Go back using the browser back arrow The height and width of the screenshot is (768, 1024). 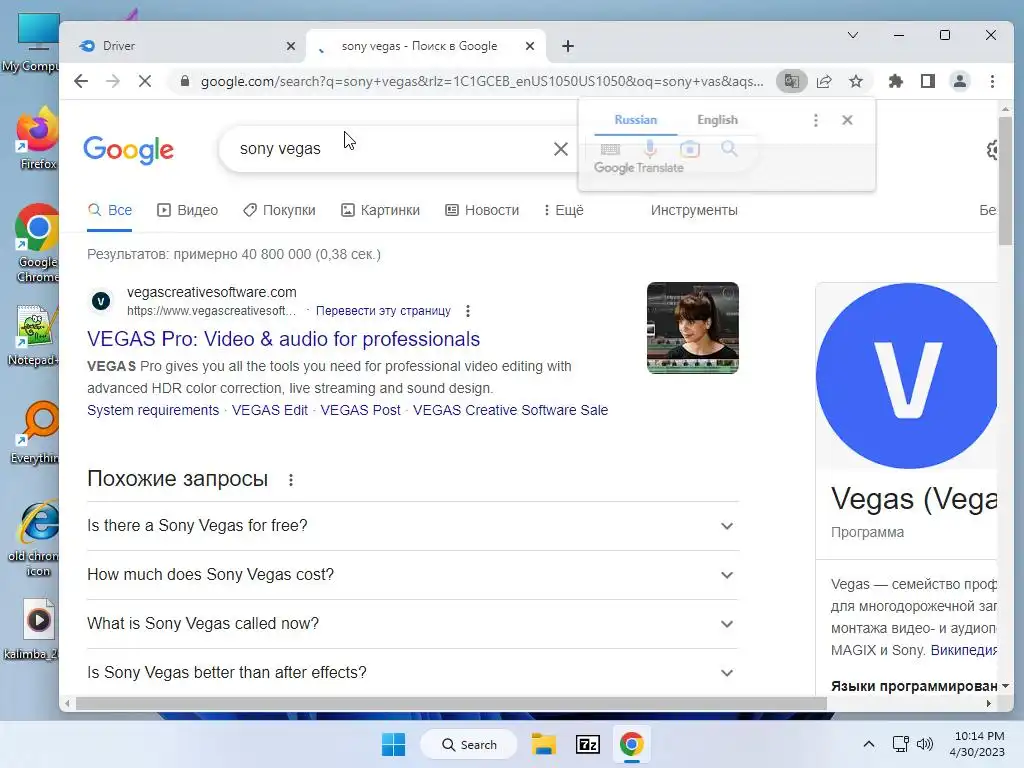pos(81,81)
